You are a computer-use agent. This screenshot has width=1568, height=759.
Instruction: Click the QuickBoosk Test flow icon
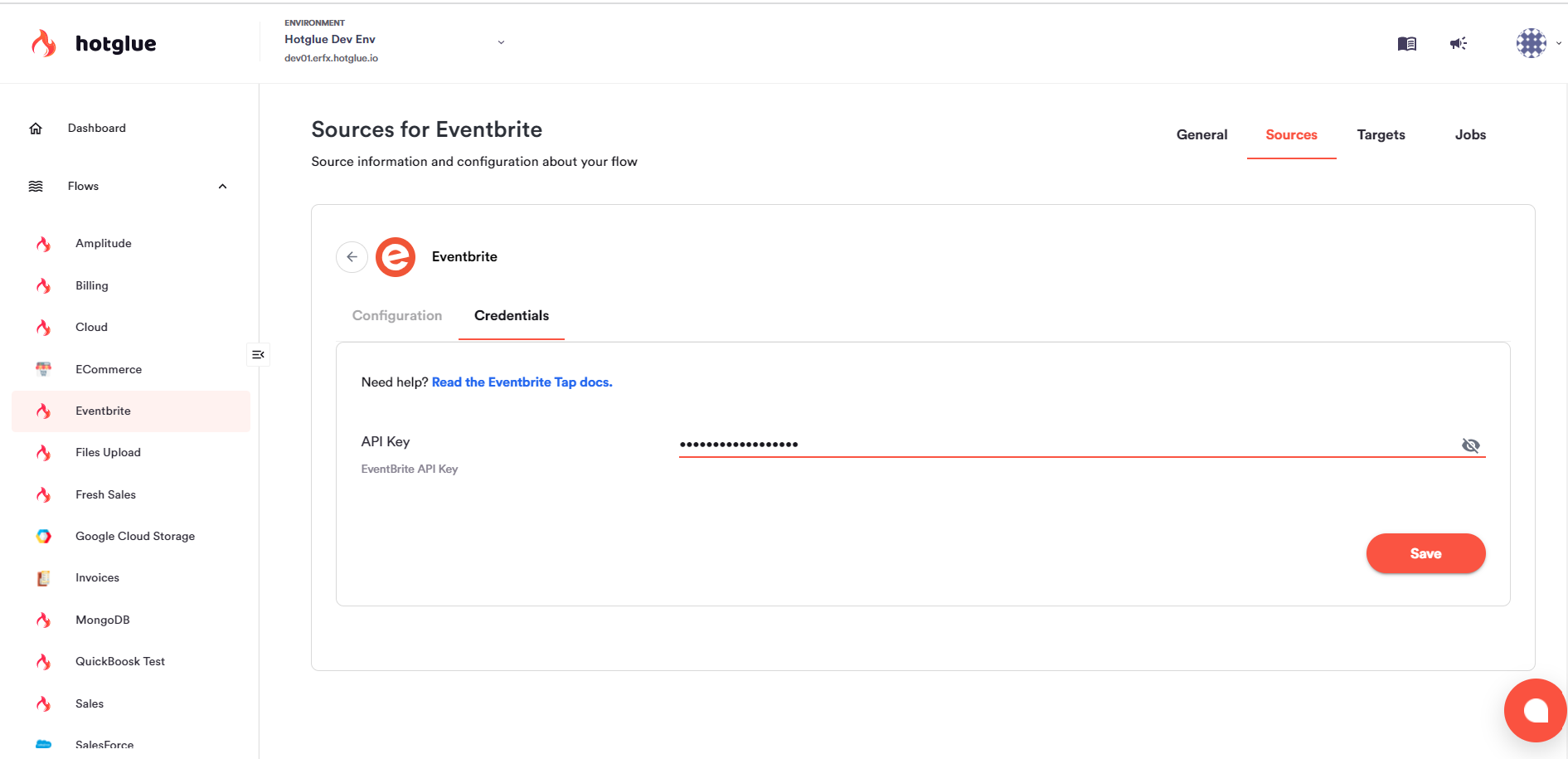click(44, 662)
